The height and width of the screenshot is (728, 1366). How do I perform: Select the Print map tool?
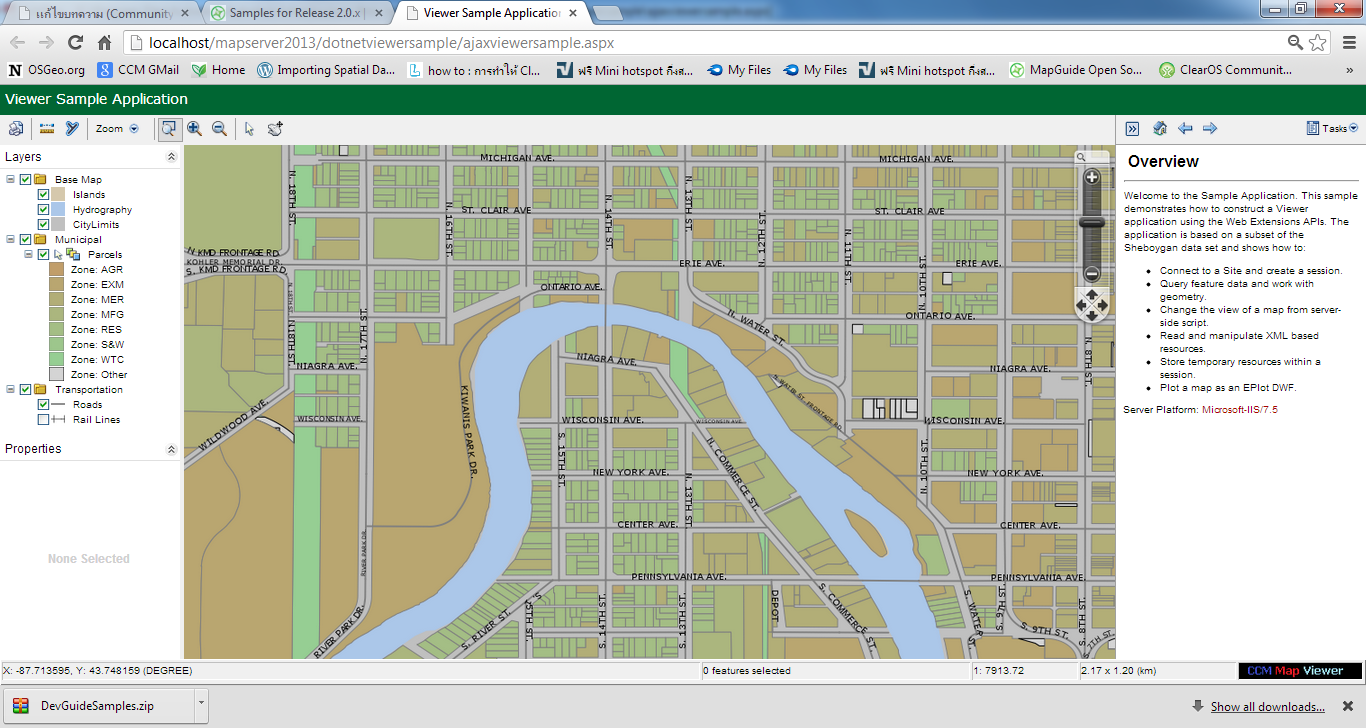[15, 128]
